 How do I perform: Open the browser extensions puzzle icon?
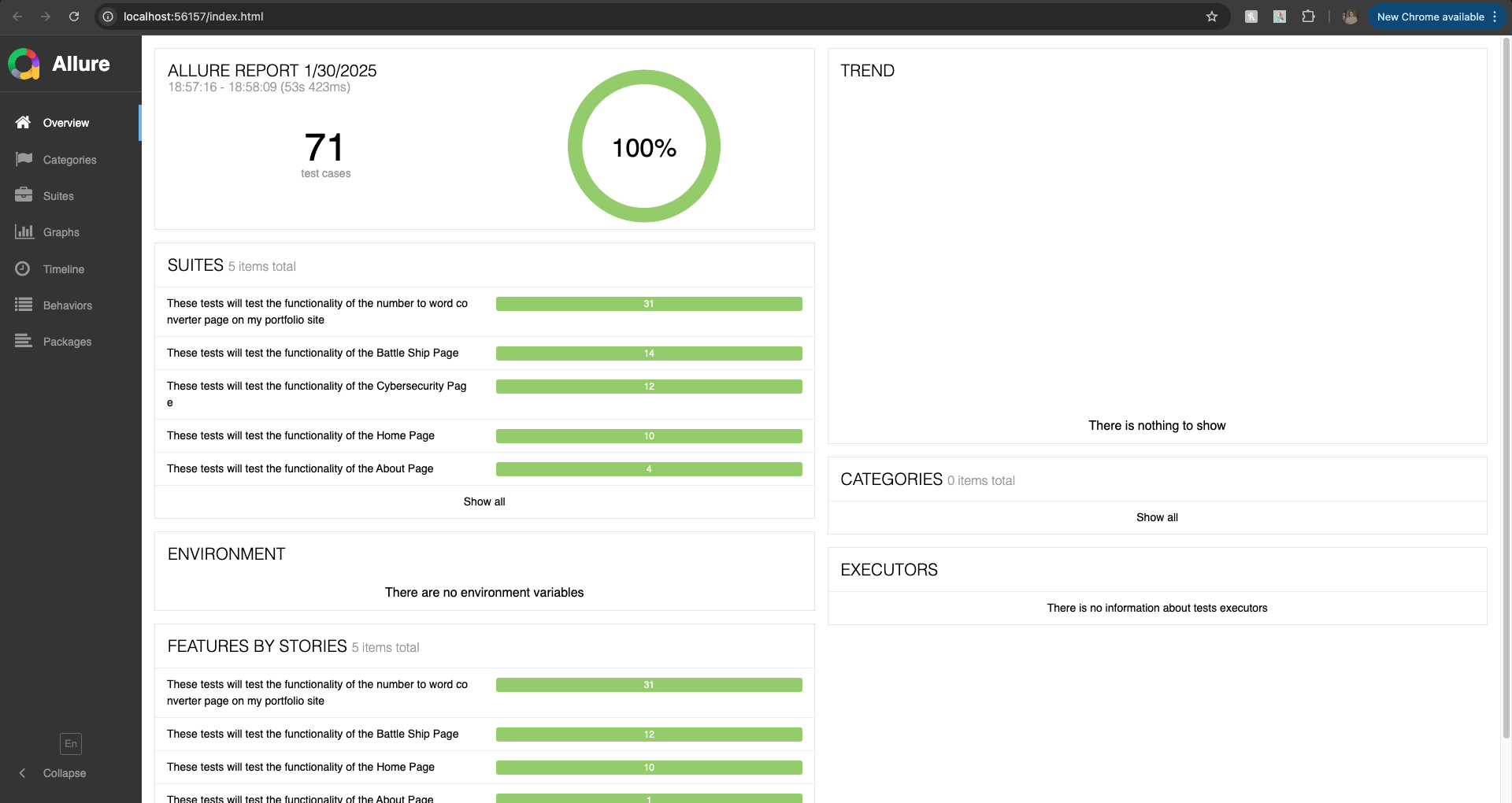pyautogui.click(x=1308, y=17)
